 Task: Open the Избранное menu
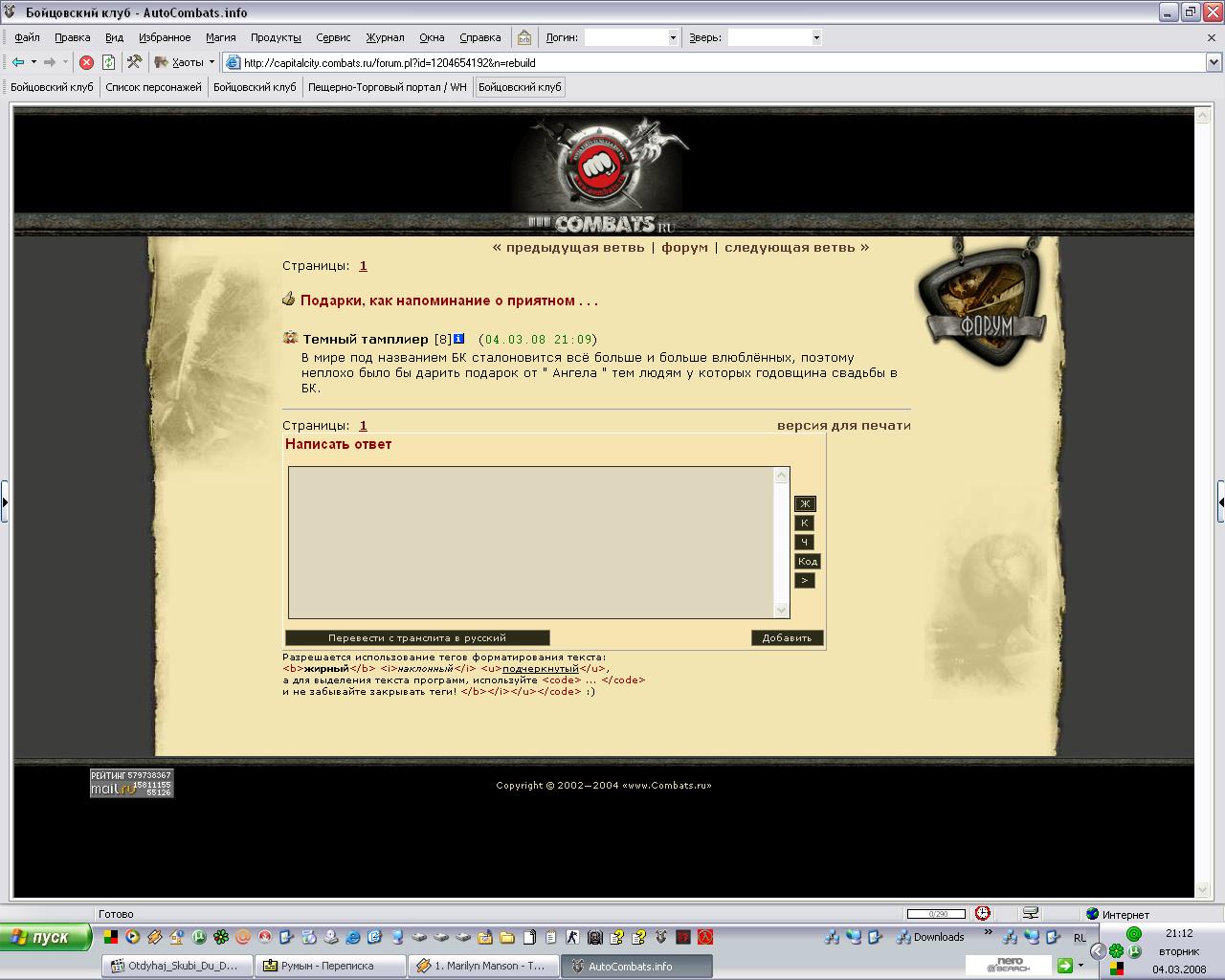coord(165,37)
